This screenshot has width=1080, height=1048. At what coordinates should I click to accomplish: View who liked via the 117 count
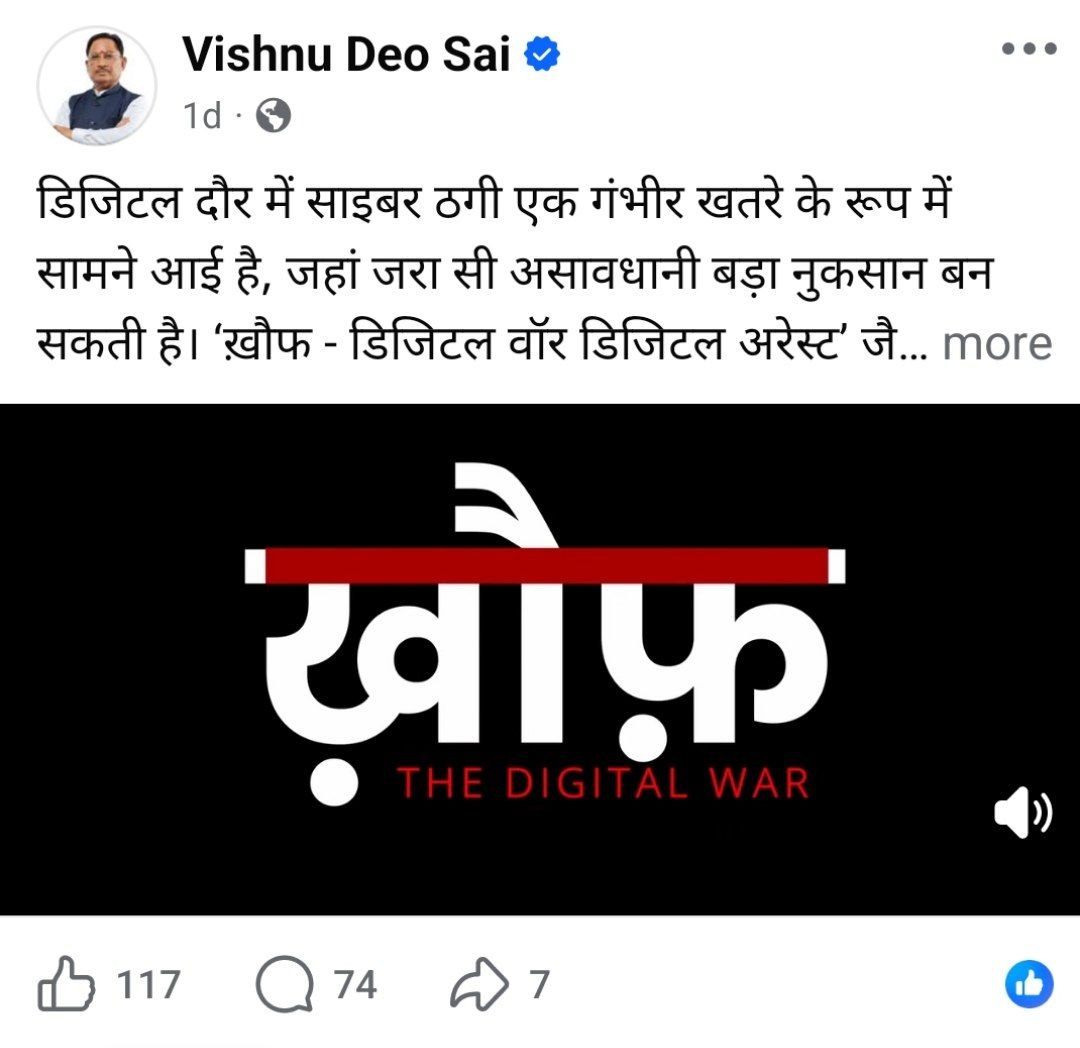[148, 985]
